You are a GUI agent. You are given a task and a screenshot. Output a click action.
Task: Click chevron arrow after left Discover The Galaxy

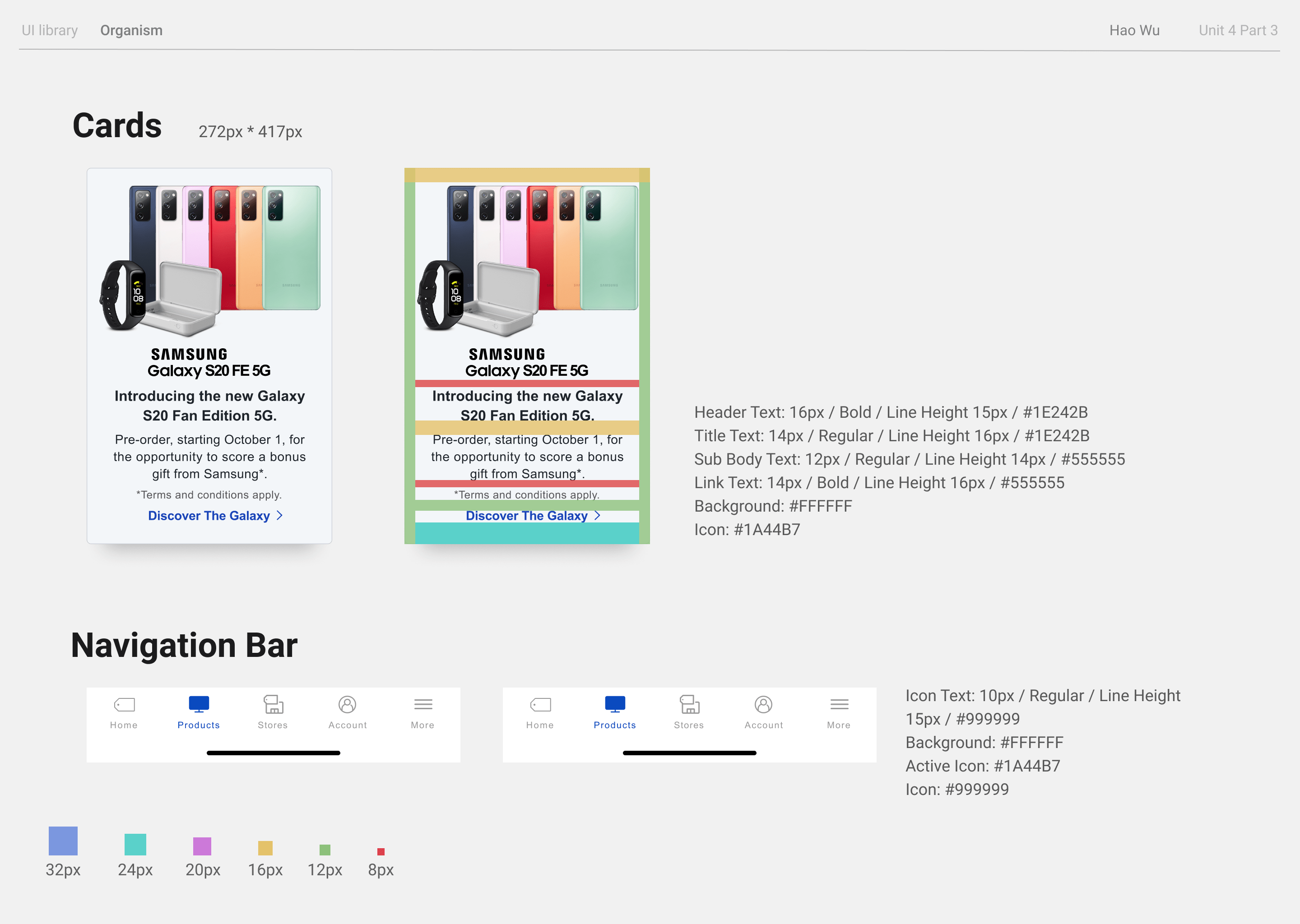pos(279,516)
